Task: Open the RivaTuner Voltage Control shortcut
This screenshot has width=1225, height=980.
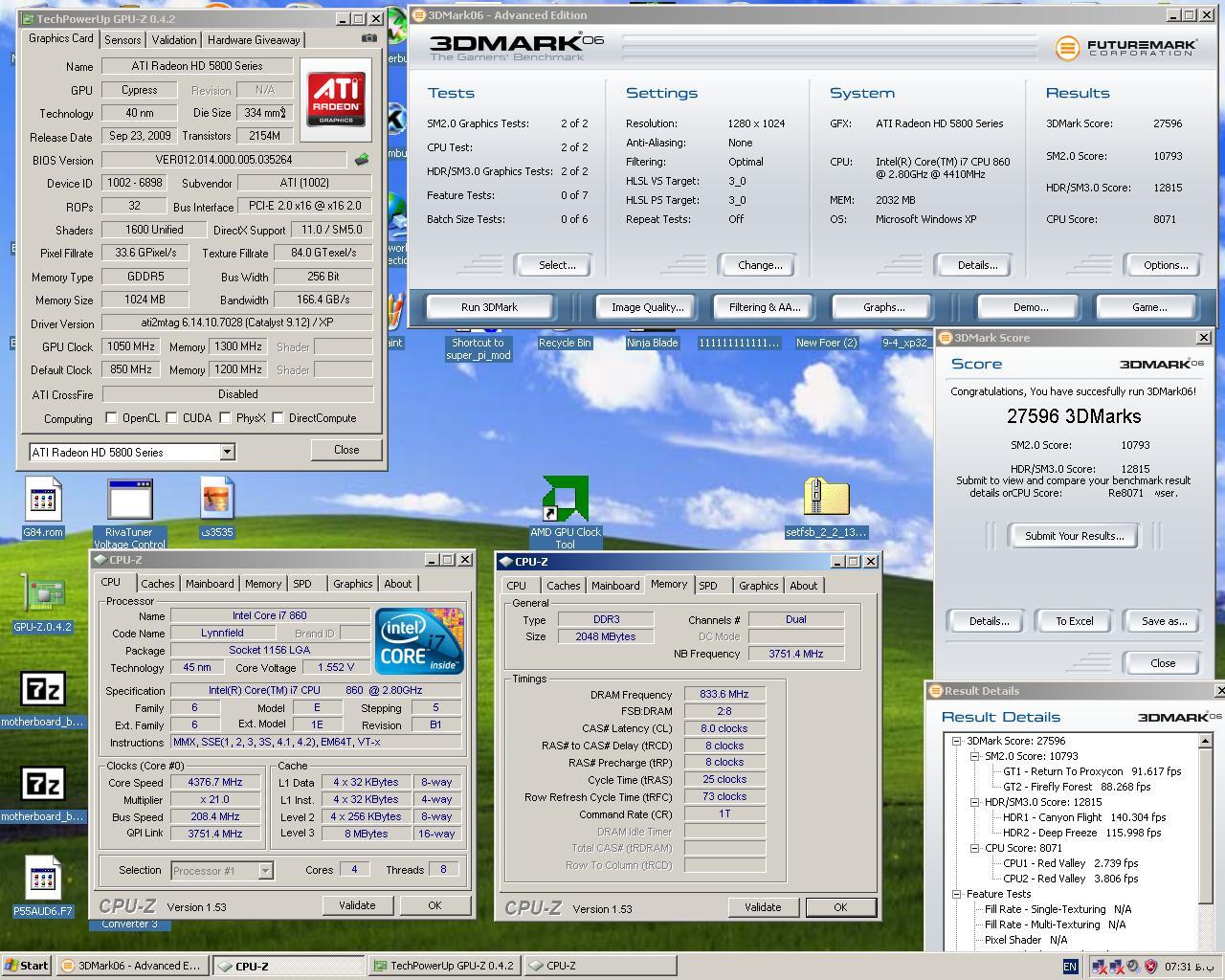Action: [129, 515]
